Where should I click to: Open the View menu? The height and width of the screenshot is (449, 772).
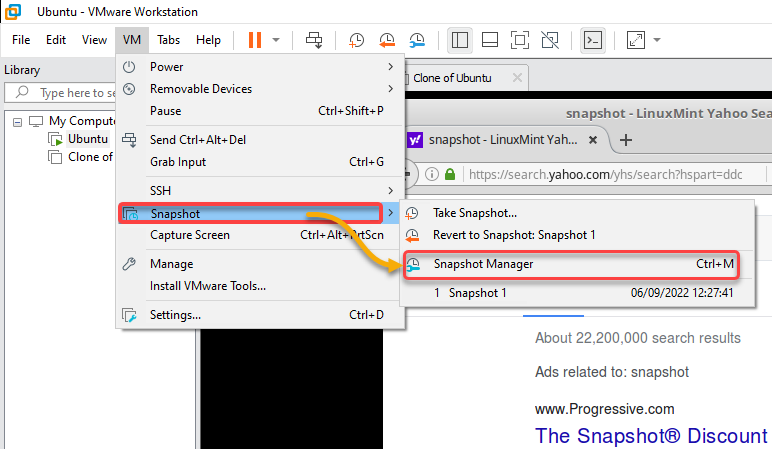click(x=94, y=40)
